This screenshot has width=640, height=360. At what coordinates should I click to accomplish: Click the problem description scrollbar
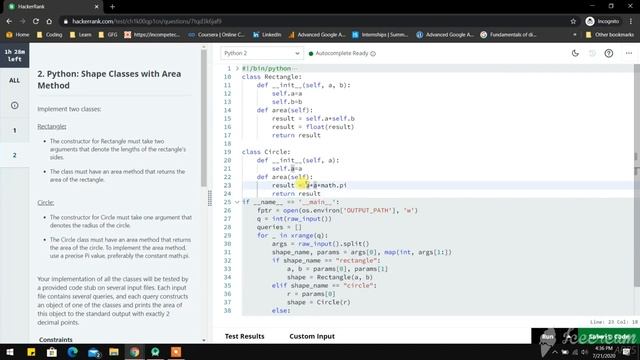pyautogui.click(x=204, y=118)
